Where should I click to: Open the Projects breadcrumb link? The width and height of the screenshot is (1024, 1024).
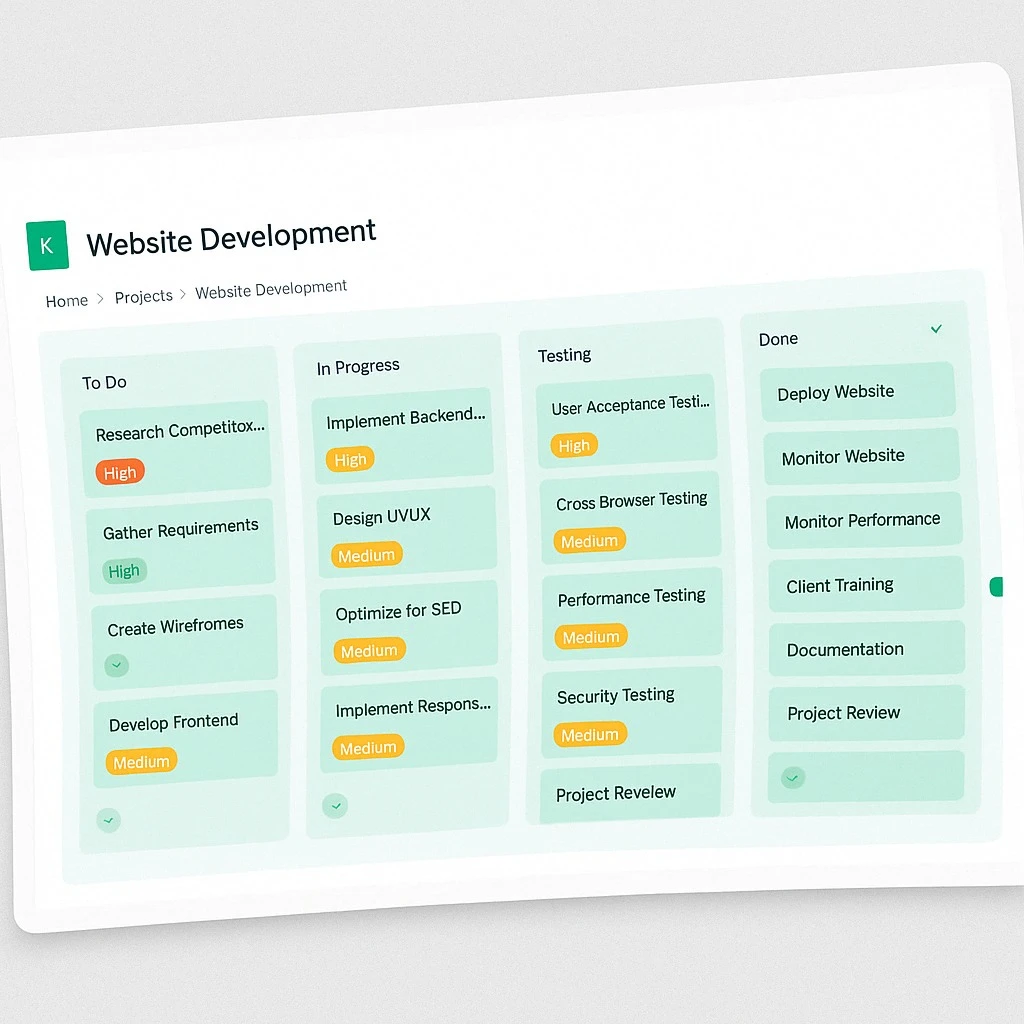pyautogui.click(x=144, y=297)
